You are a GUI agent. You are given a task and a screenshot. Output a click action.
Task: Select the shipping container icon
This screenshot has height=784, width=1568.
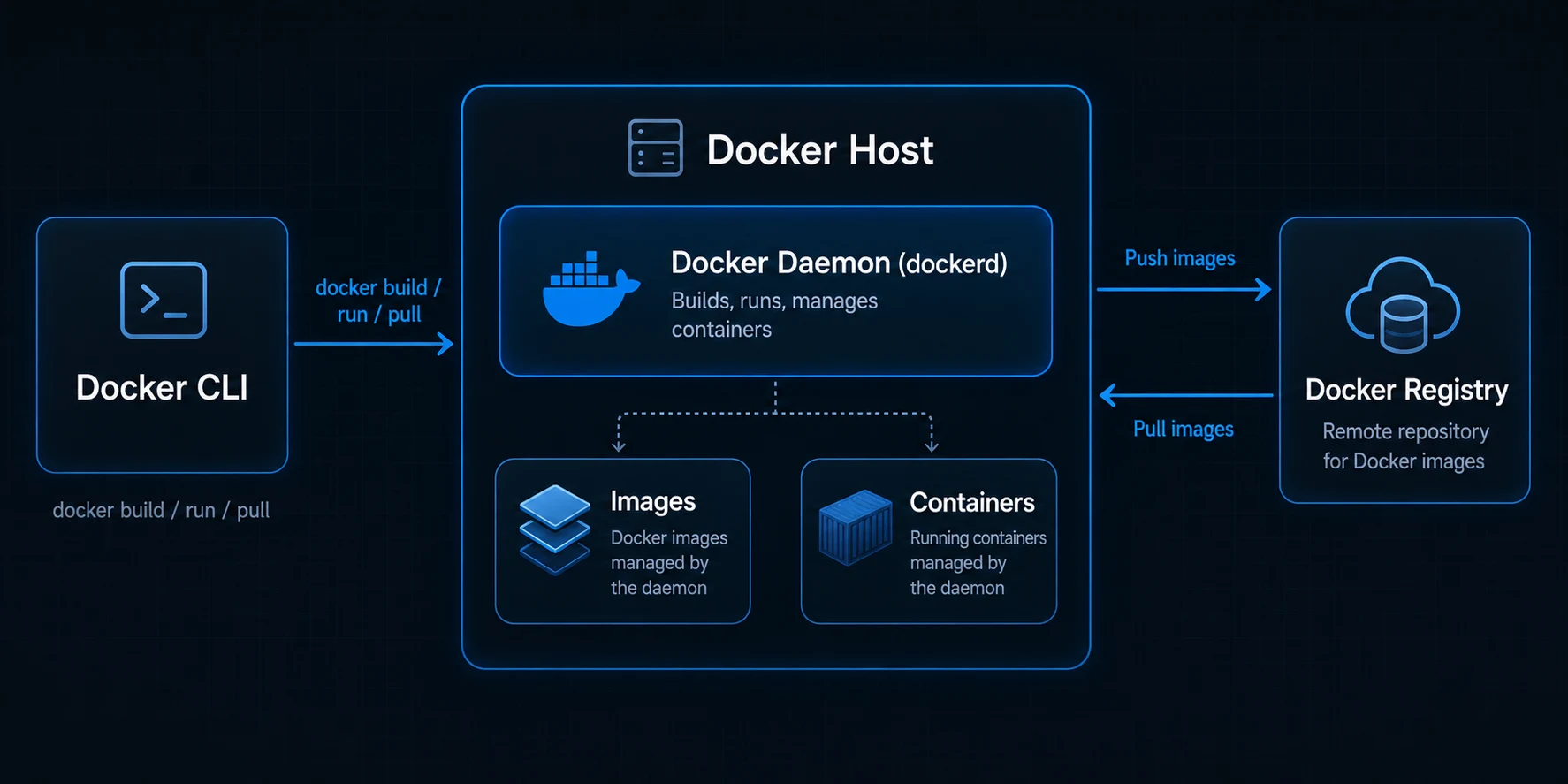click(856, 528)
